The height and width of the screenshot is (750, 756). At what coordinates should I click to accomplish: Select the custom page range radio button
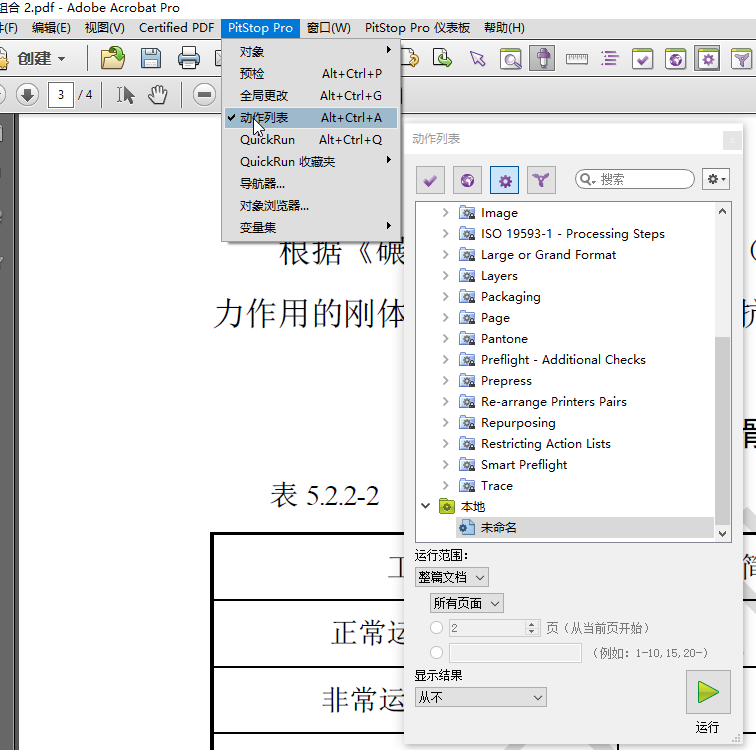point(436,653)
